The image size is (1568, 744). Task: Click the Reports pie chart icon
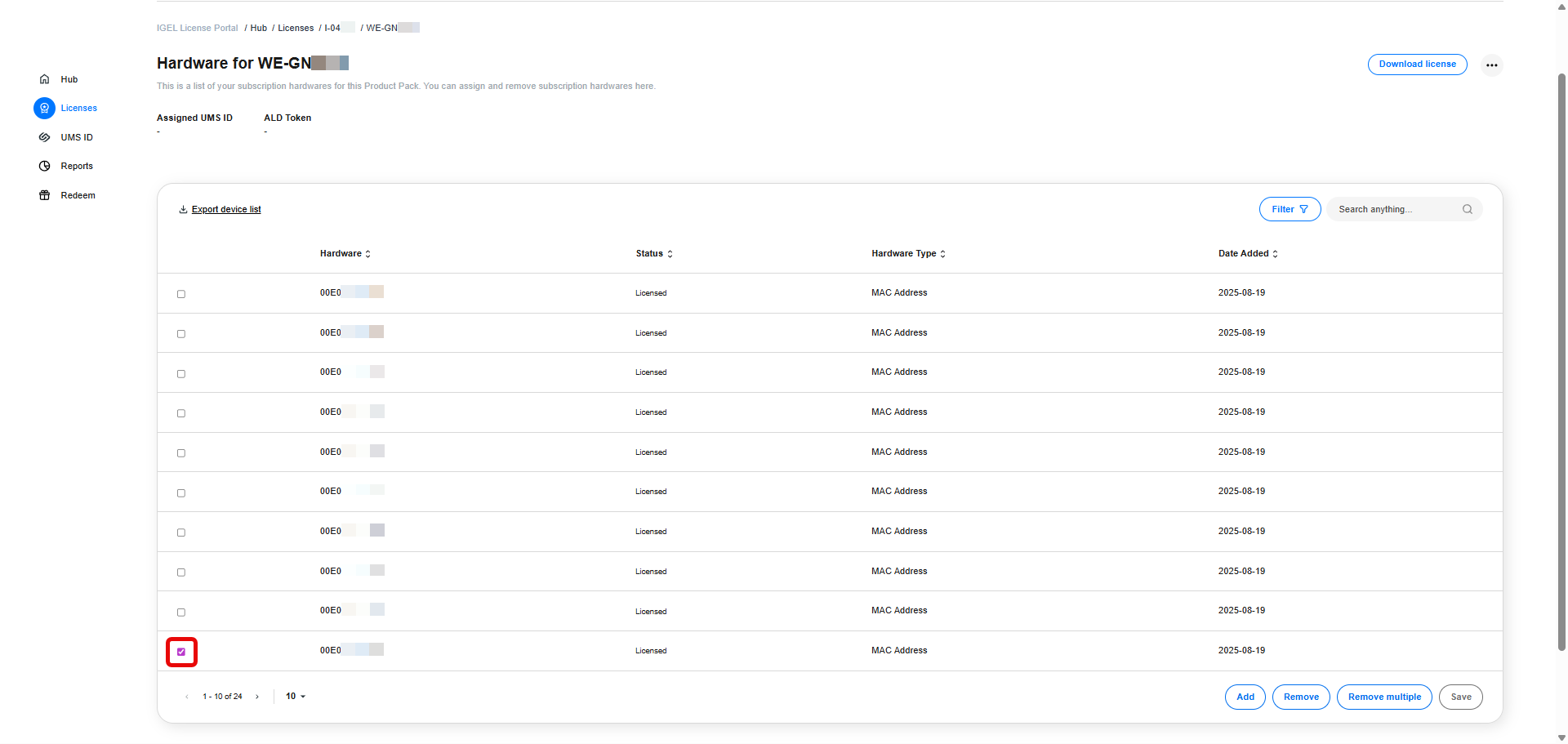click(45, 166)
